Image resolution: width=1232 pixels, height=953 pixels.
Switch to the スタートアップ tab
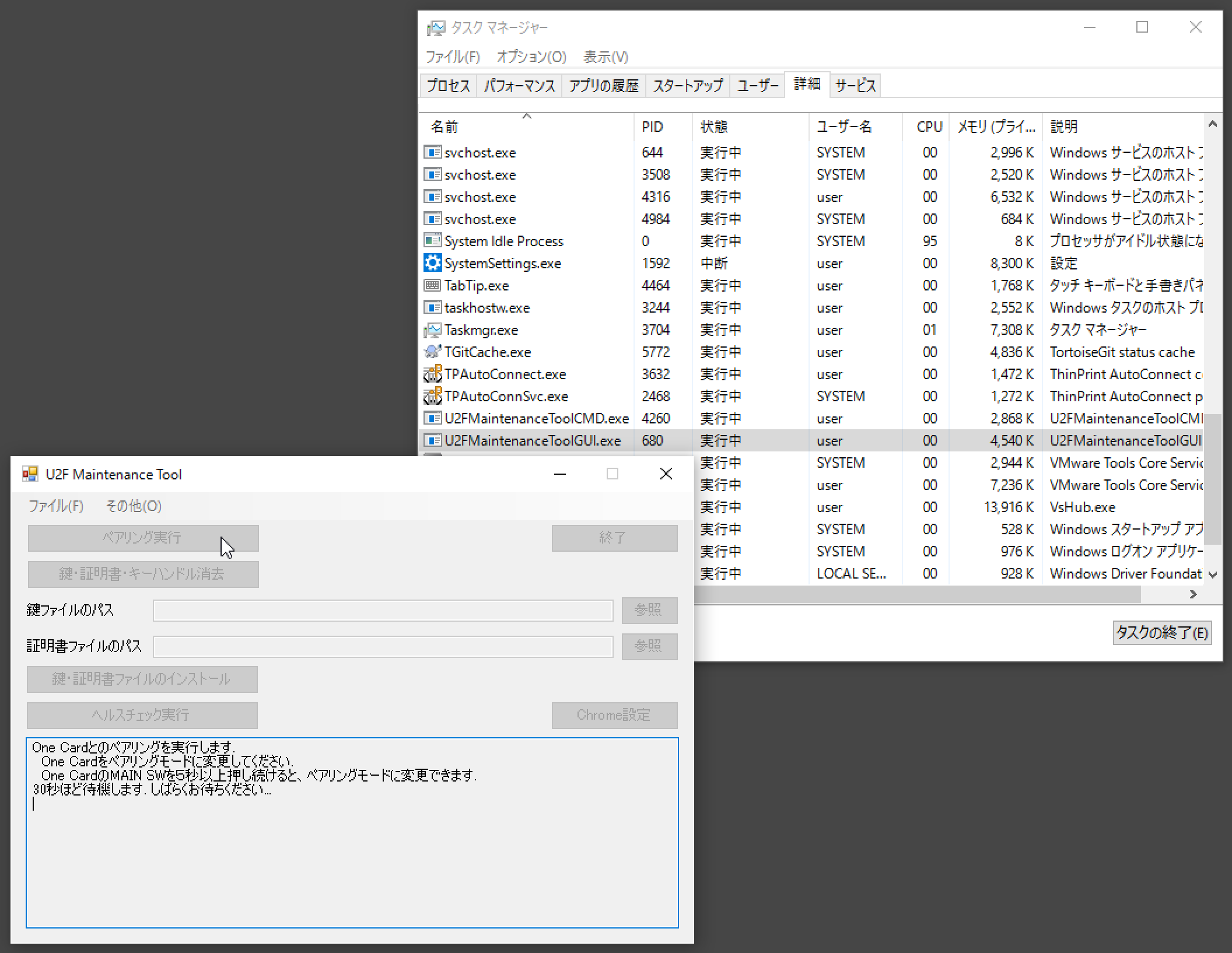point(688,86)
